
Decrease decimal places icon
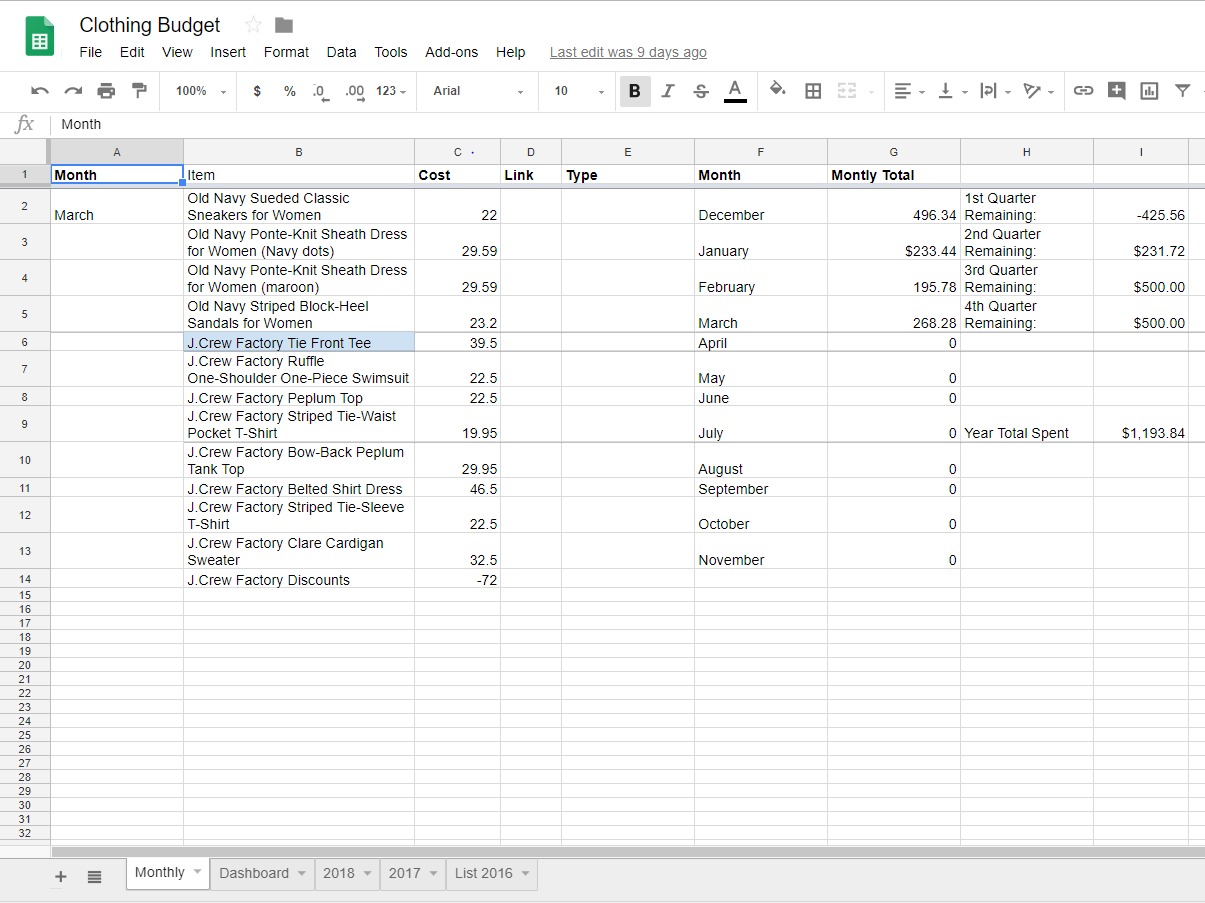pyautogui.click(x=320, y=91)
